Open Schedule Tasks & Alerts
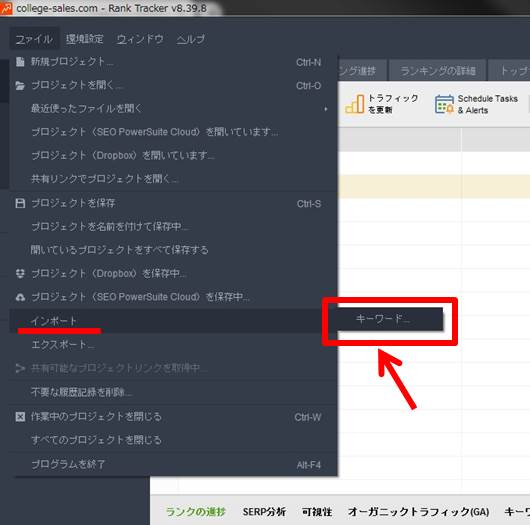Screen dimensions: 530x525 point(477,104)
